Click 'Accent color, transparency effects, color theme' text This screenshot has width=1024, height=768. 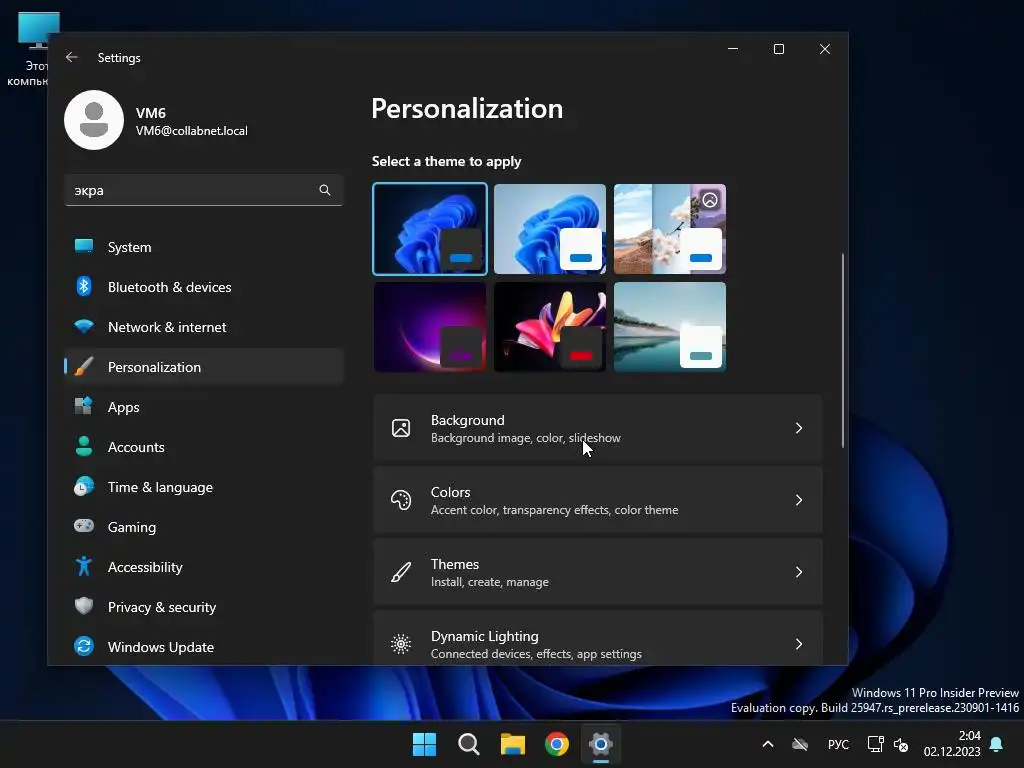point(554,510)
